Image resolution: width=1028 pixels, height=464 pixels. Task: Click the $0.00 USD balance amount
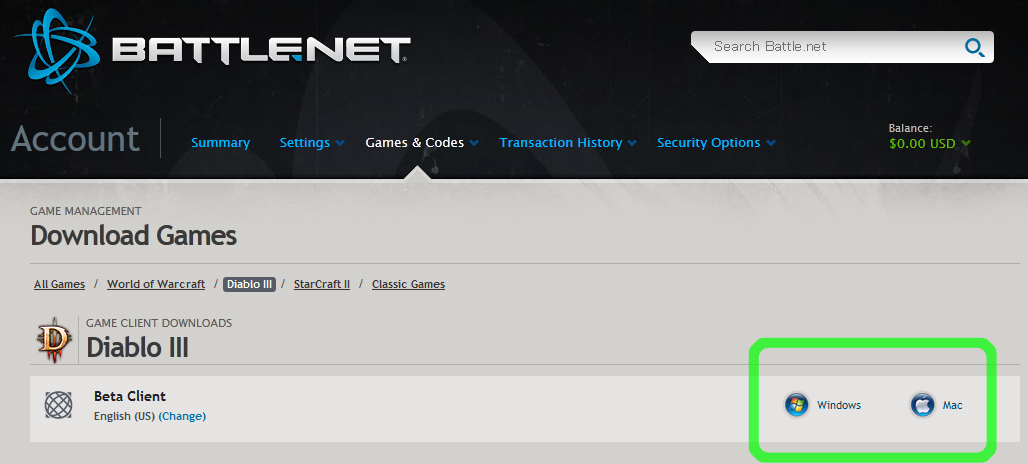(x=922, y=143)
